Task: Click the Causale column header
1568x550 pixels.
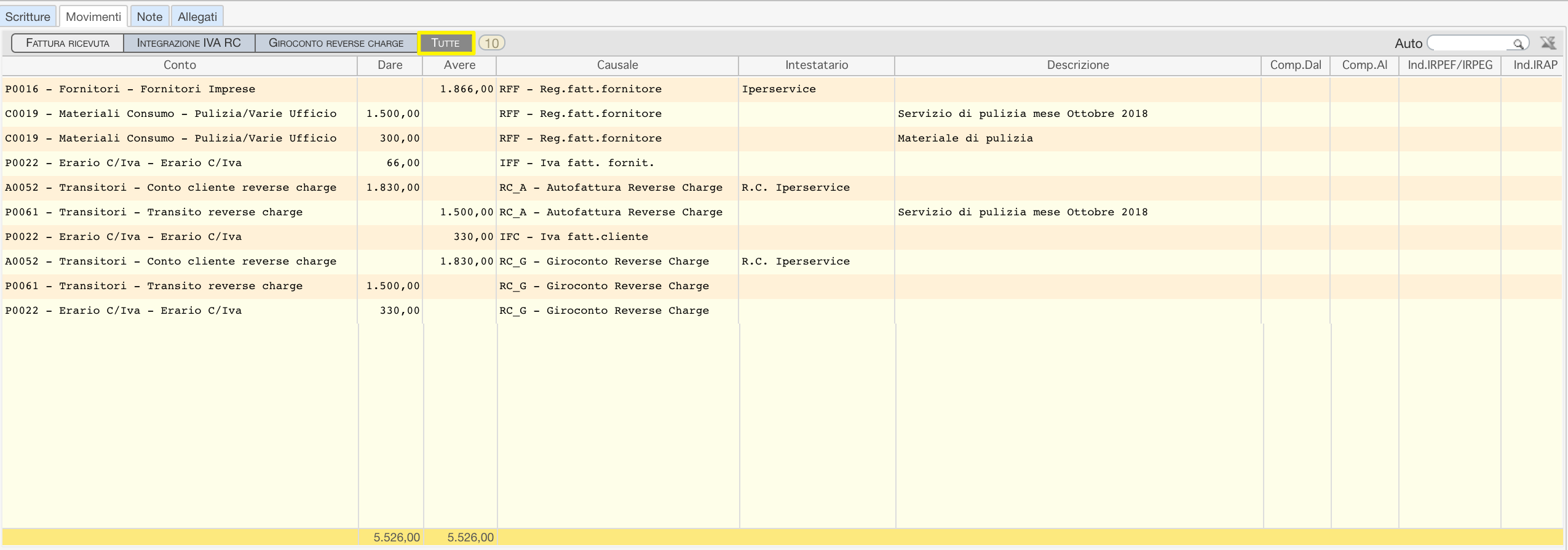Action: tap(617, 65)
